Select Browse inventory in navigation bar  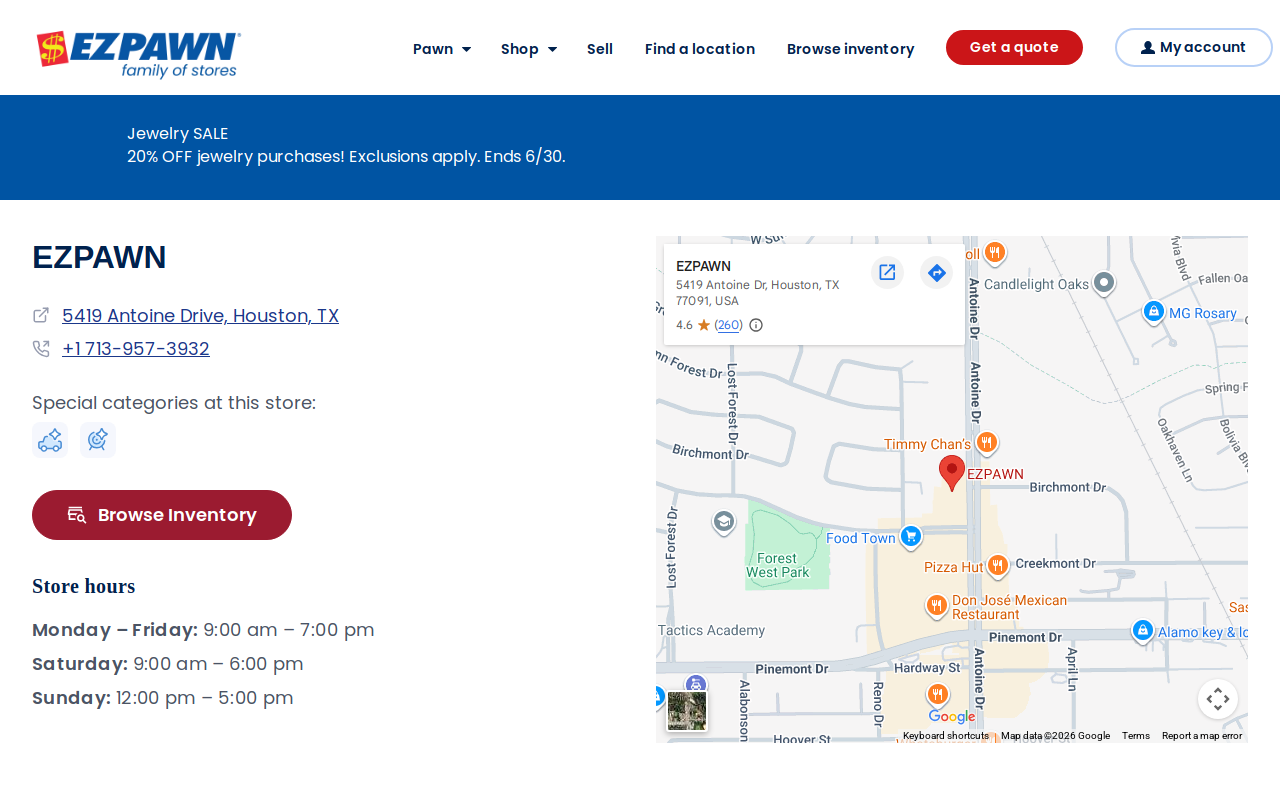pos(850,48)
